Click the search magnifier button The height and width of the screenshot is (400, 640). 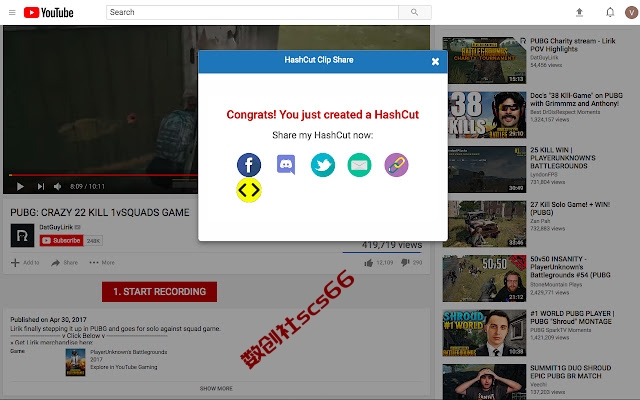(415, 12)
